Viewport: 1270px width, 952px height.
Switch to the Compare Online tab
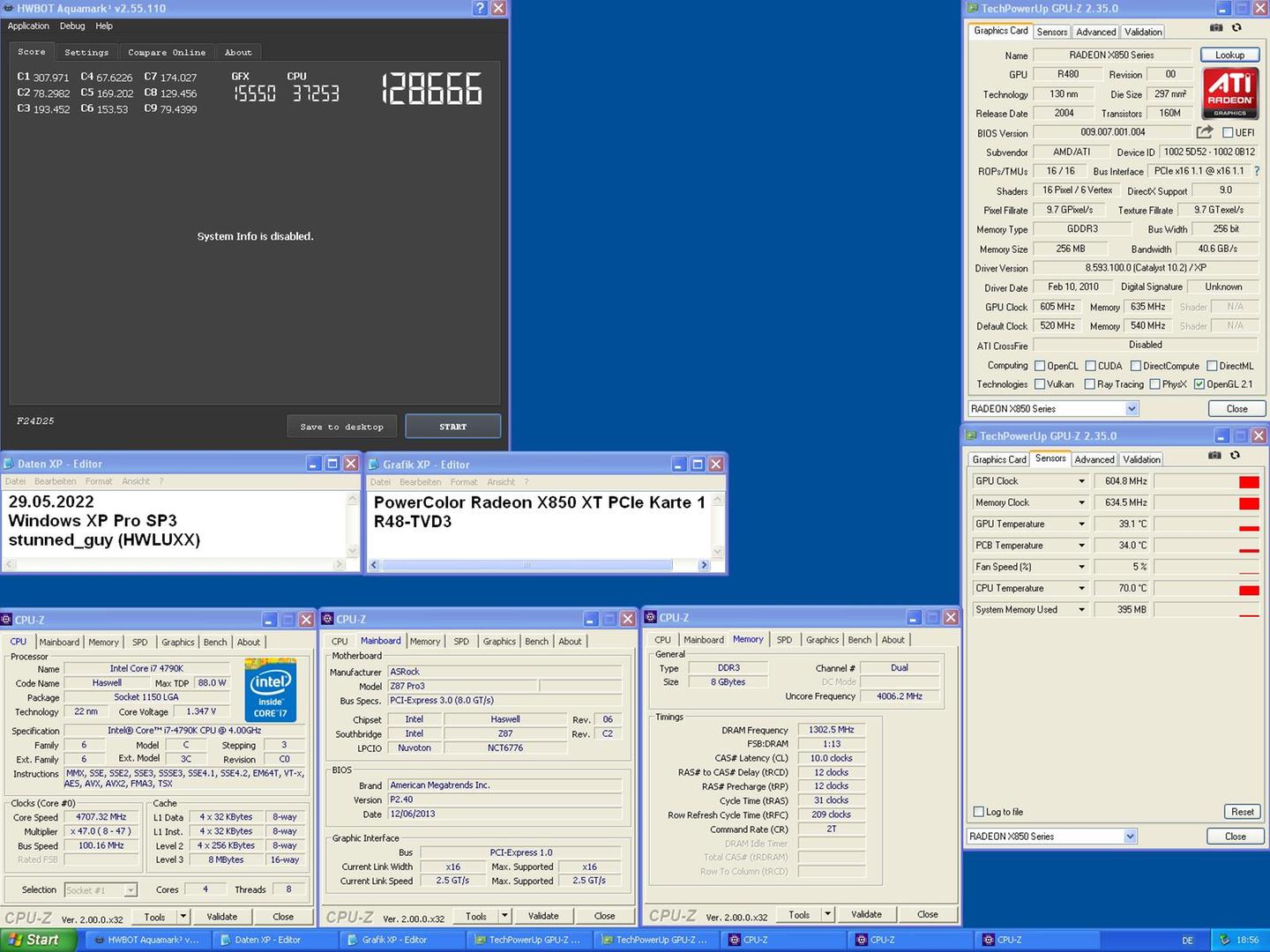click(x=167, y=53)
